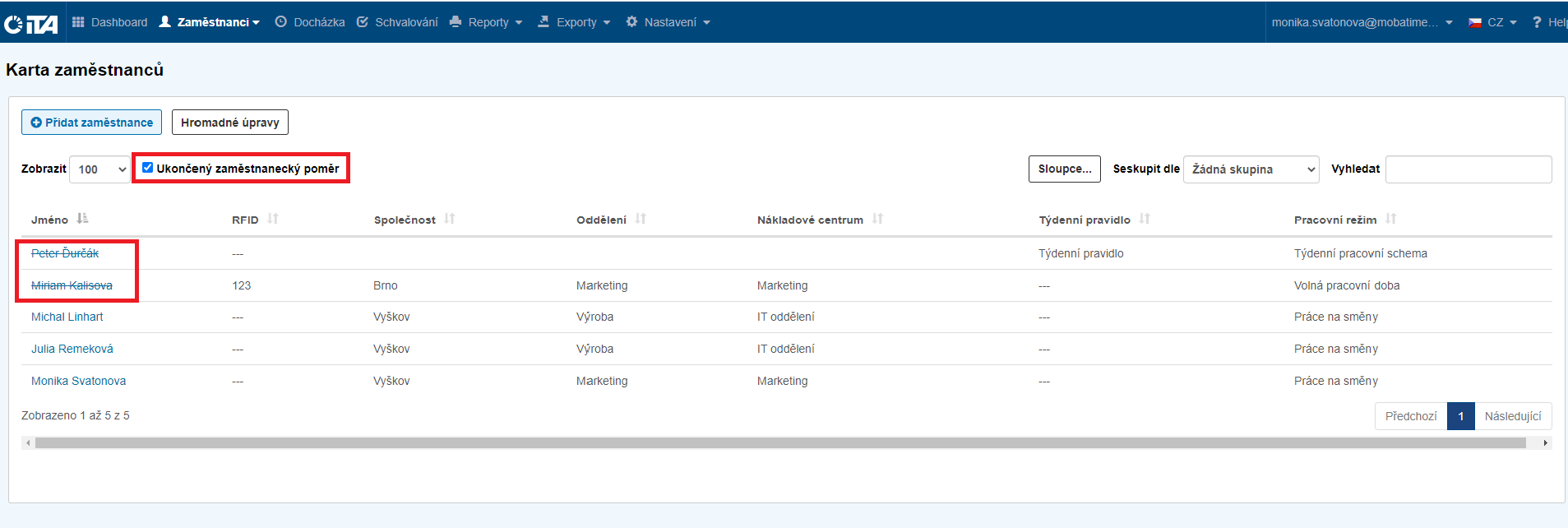Click the horizontal scrollbar under the table
This screenshot has width=1568, height=528.
coord(779,442)
